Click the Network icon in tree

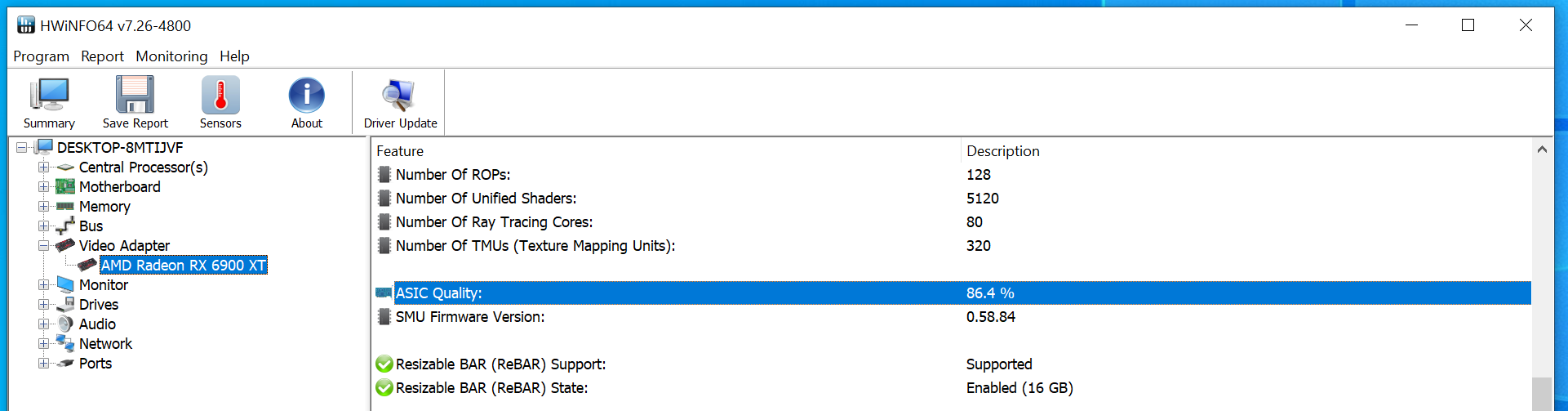pyautogui.click(x=65, y=344)
